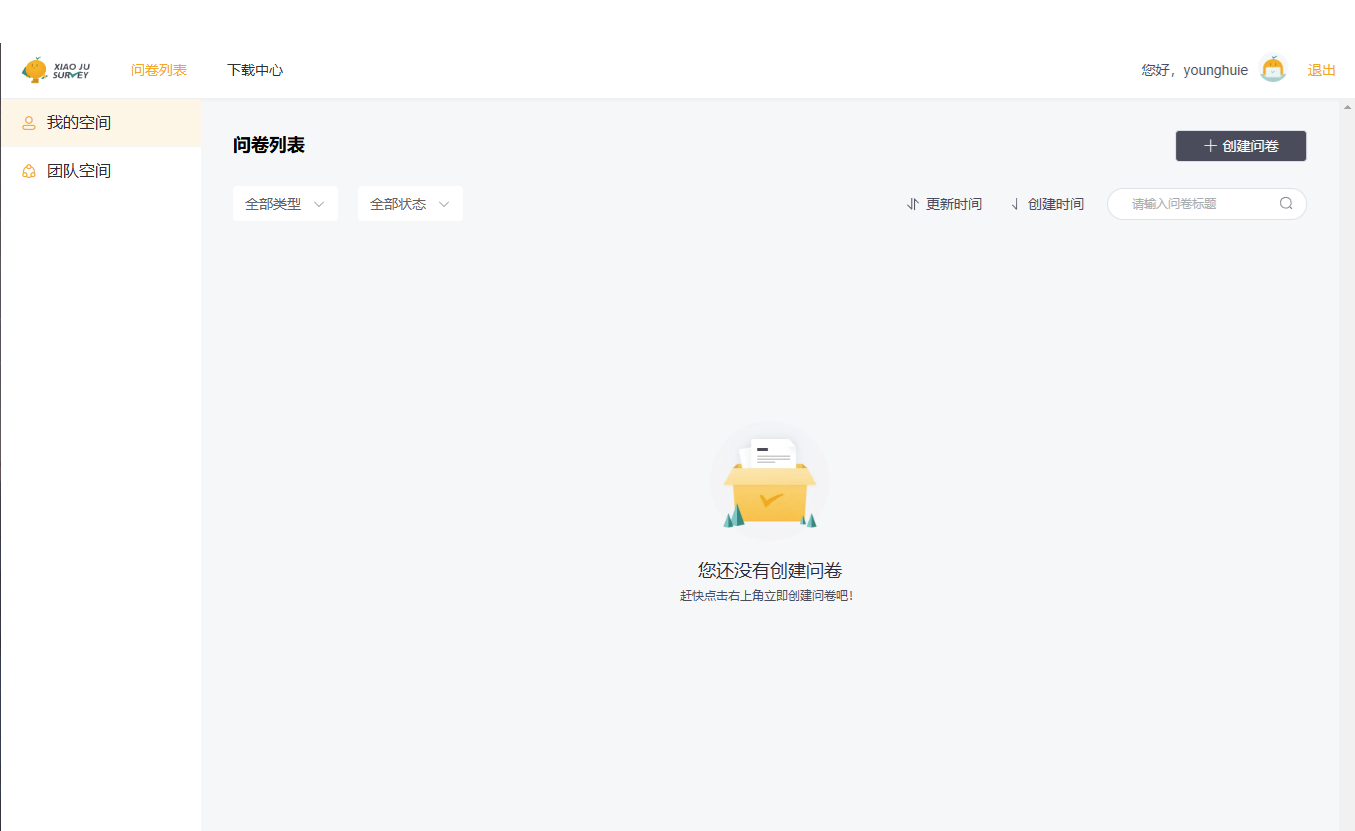
Task: Open the 问卷列表 navigation tab
Action: [x=159, y=70]
